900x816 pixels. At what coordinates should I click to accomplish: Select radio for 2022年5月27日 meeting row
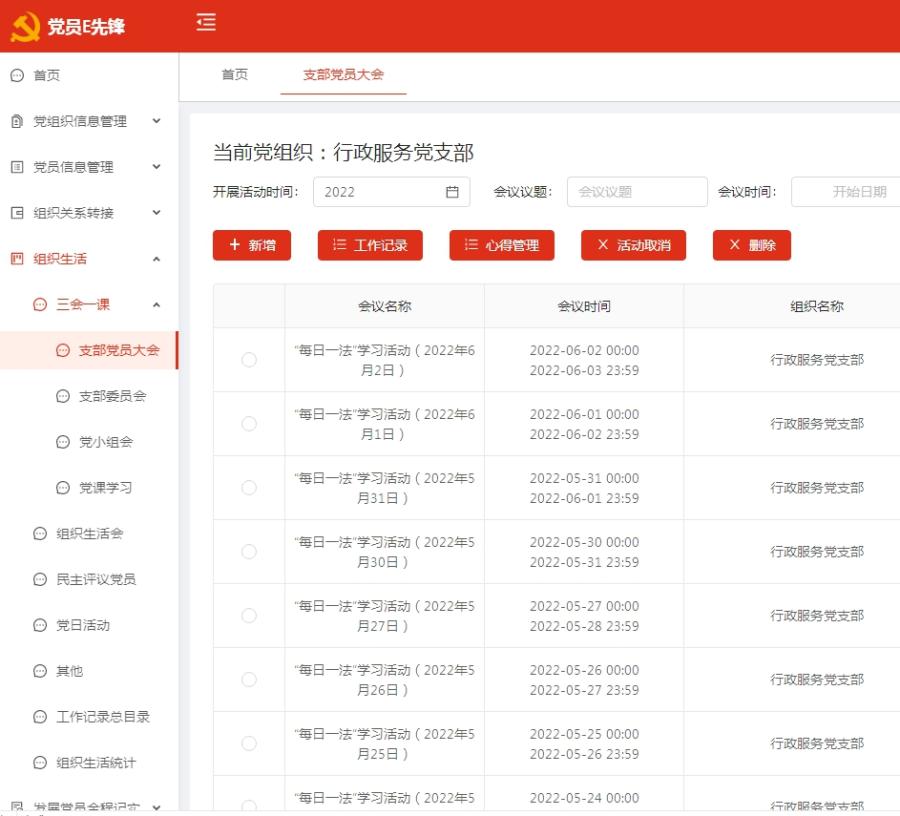coord(249,616)
